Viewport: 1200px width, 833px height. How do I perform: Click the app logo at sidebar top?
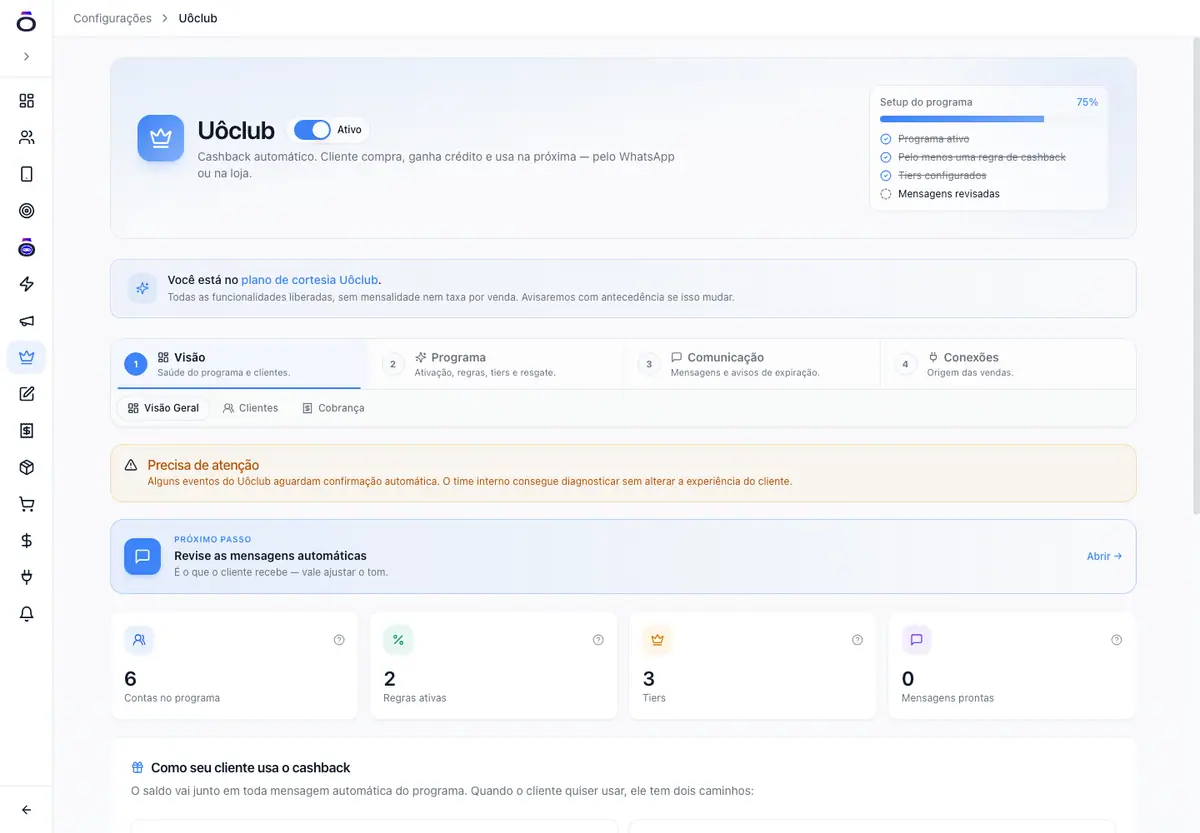(x=27, y=21)
